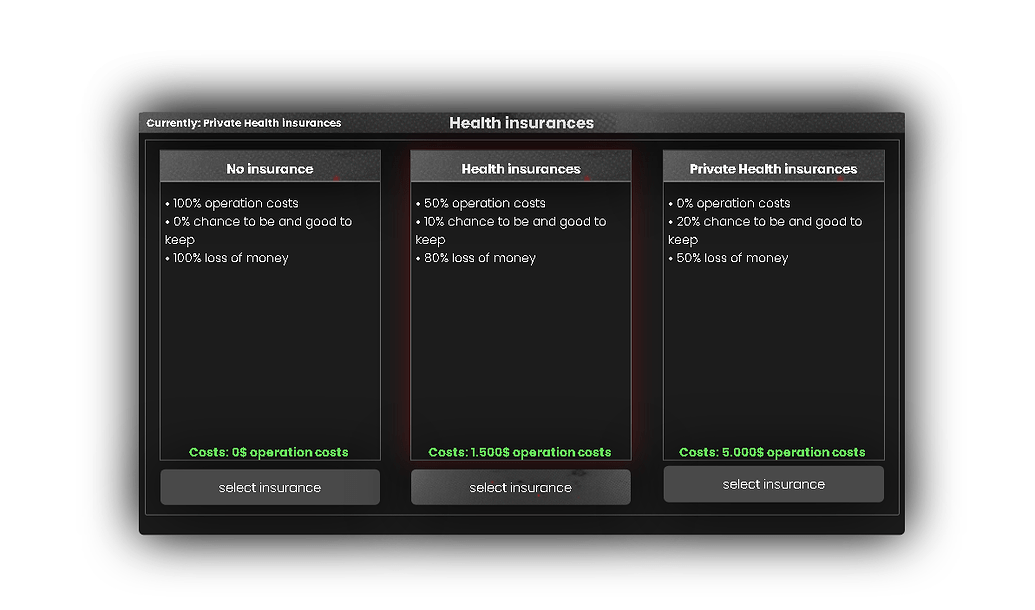Viewport: 1035px width, 610px height.
Task: Click the 80% loss of money text
Action: (x=475, y=257)
